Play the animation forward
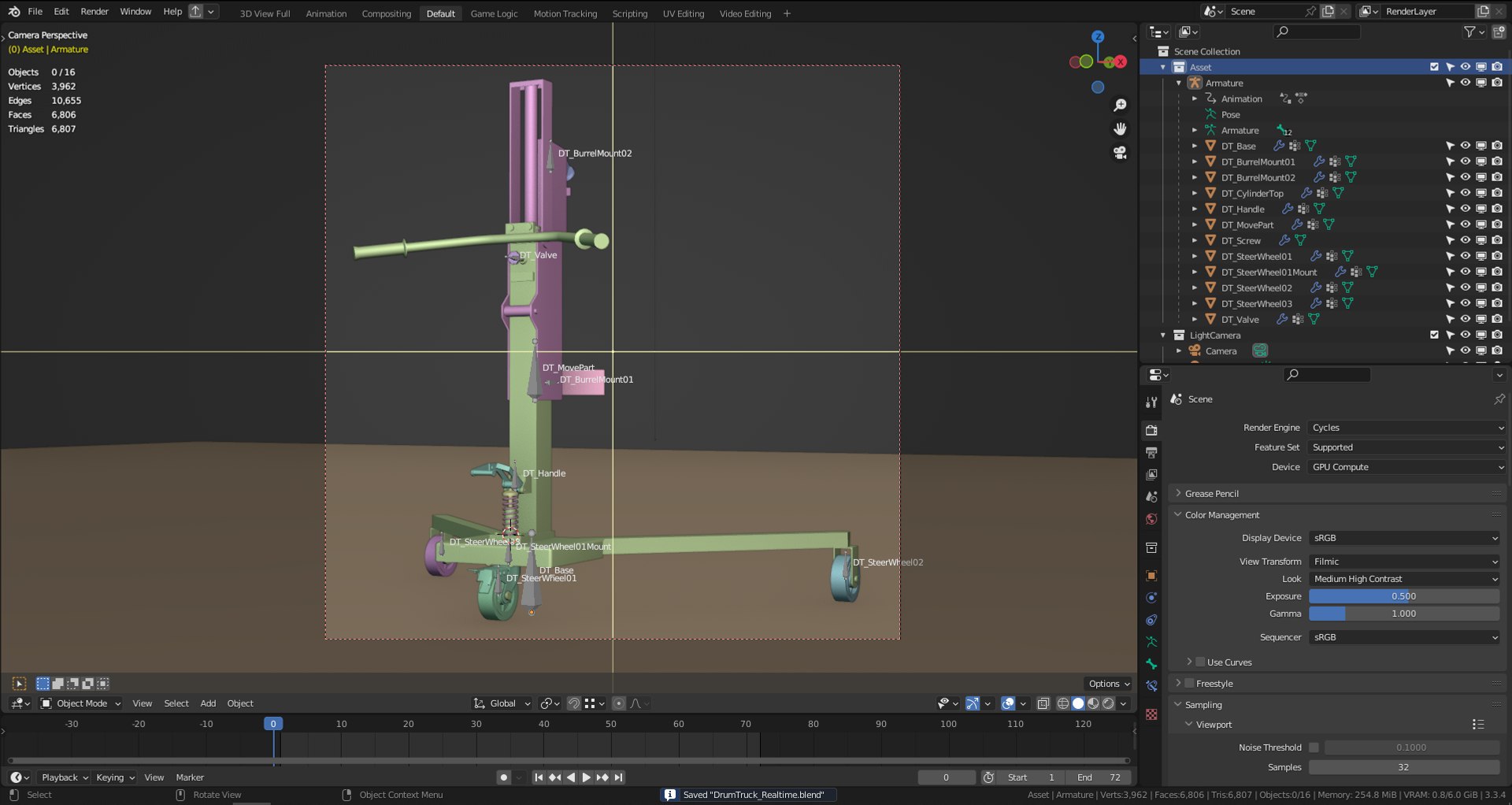1512x805 pixels. (586, 777)
